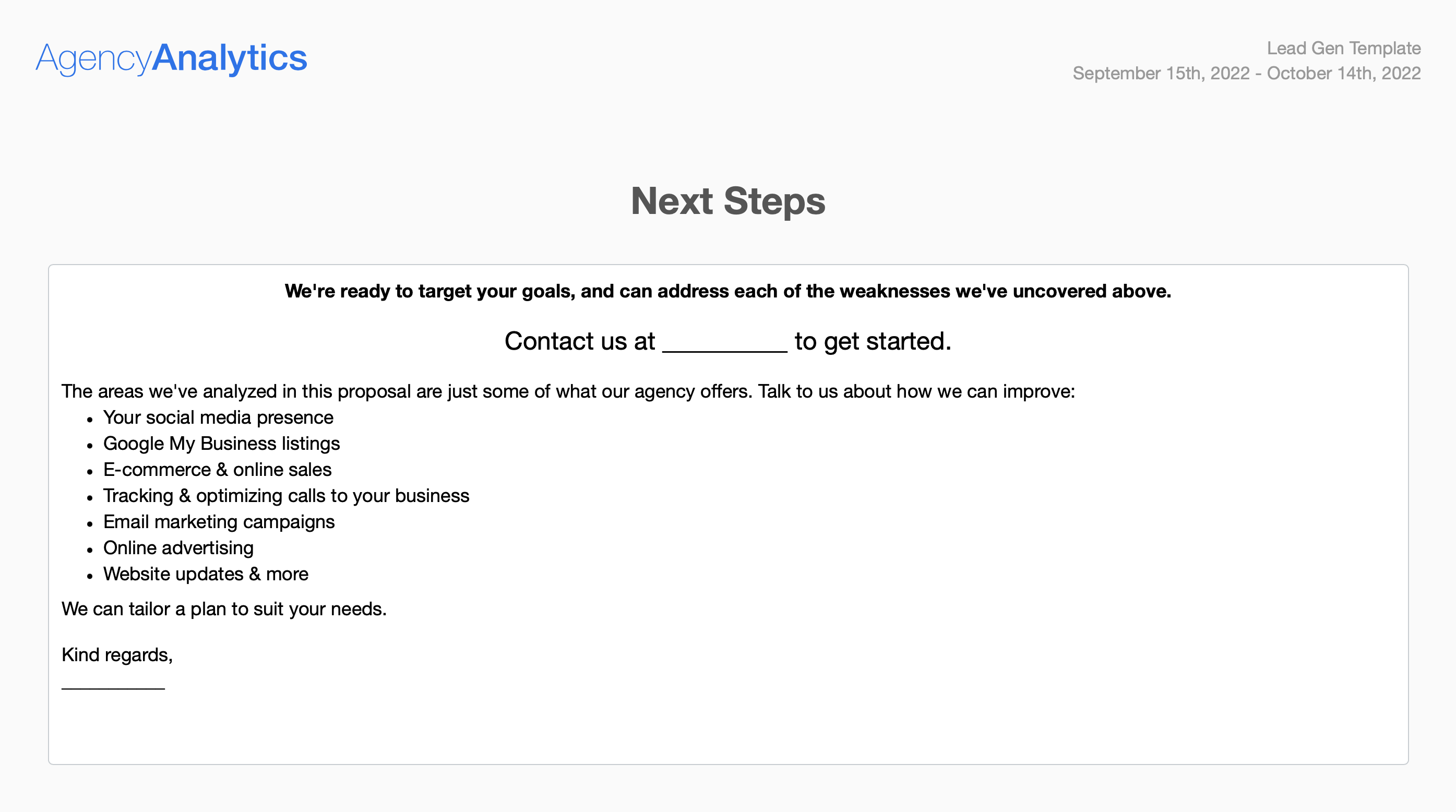
Task: Select the 'Online advertising' bullet
Action: tap(178, 547)
